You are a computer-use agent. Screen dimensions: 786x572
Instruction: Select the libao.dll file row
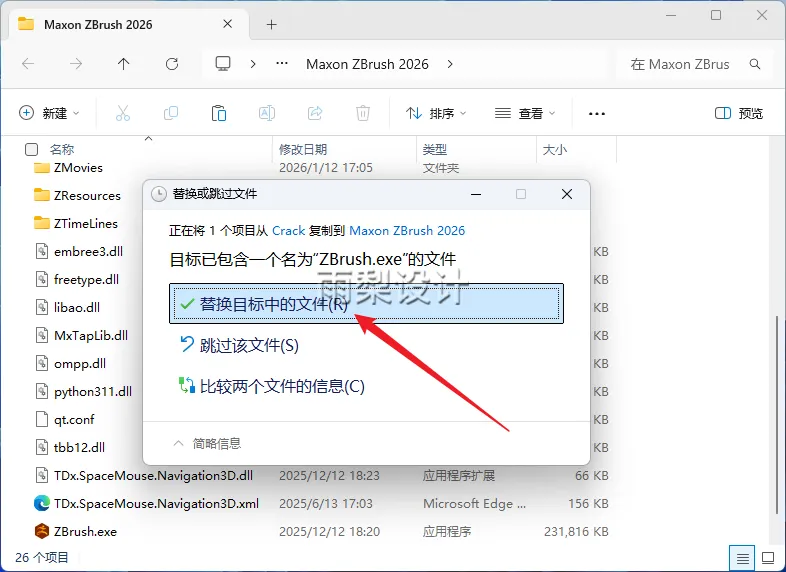tap(77, 307)
